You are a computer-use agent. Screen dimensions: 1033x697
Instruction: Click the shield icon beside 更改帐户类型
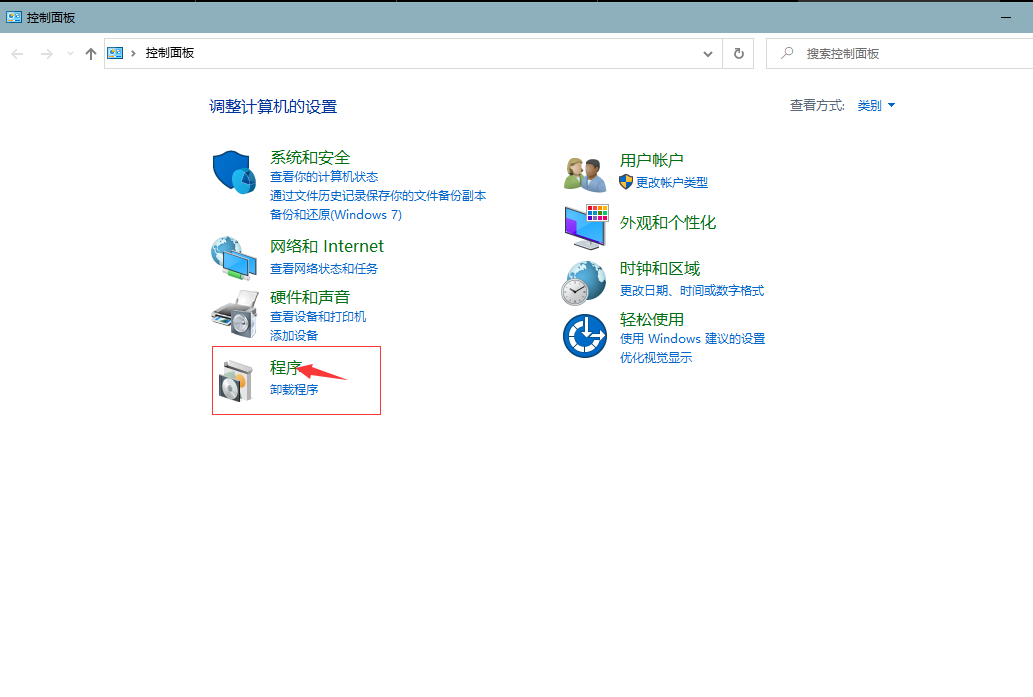click(626, 182)
